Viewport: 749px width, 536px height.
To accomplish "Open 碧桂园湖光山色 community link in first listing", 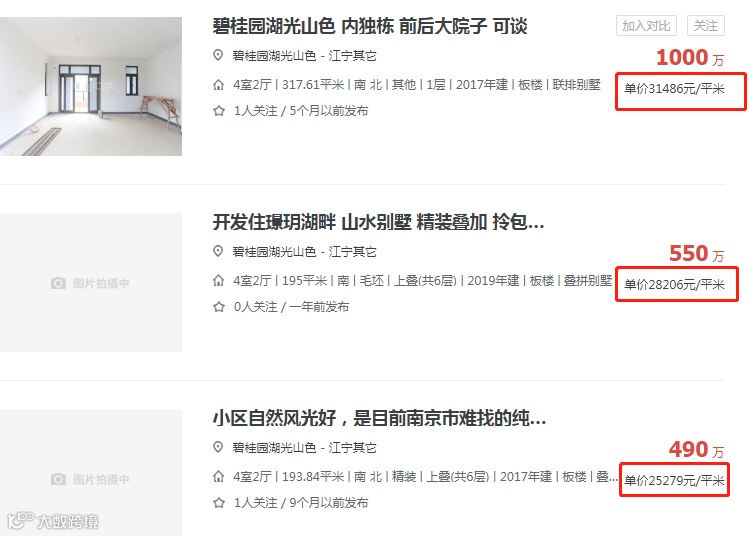I will click(274, 56).
